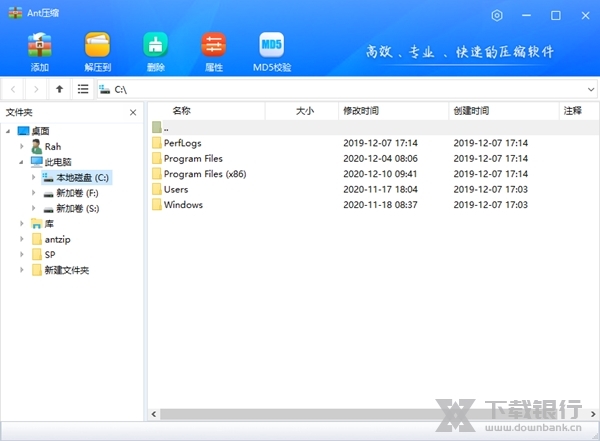Select the Users folder row
The image size is (600, 441).
(x=373, y=189)
